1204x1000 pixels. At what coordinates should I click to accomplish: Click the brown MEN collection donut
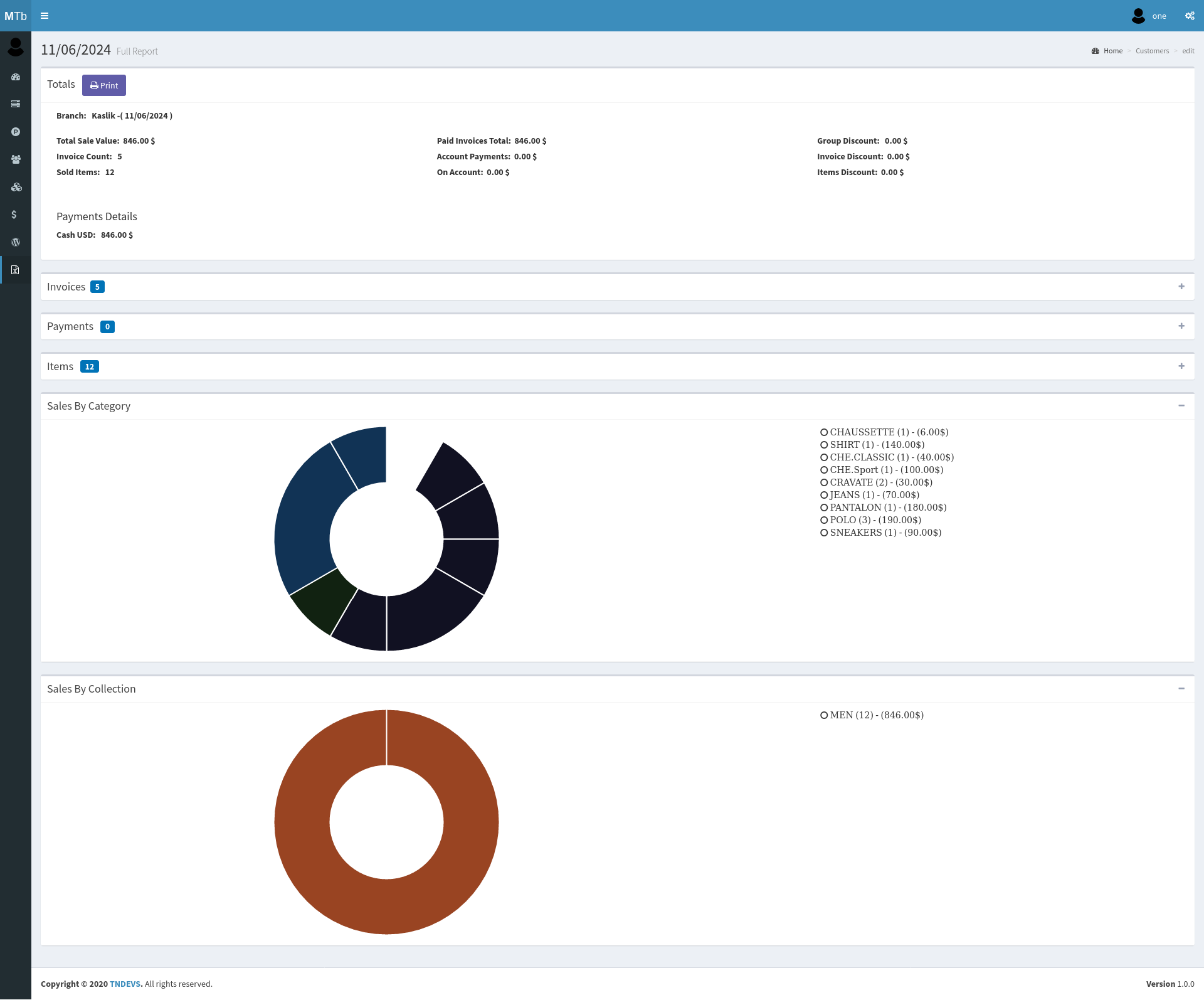click(x=301, y=822)
